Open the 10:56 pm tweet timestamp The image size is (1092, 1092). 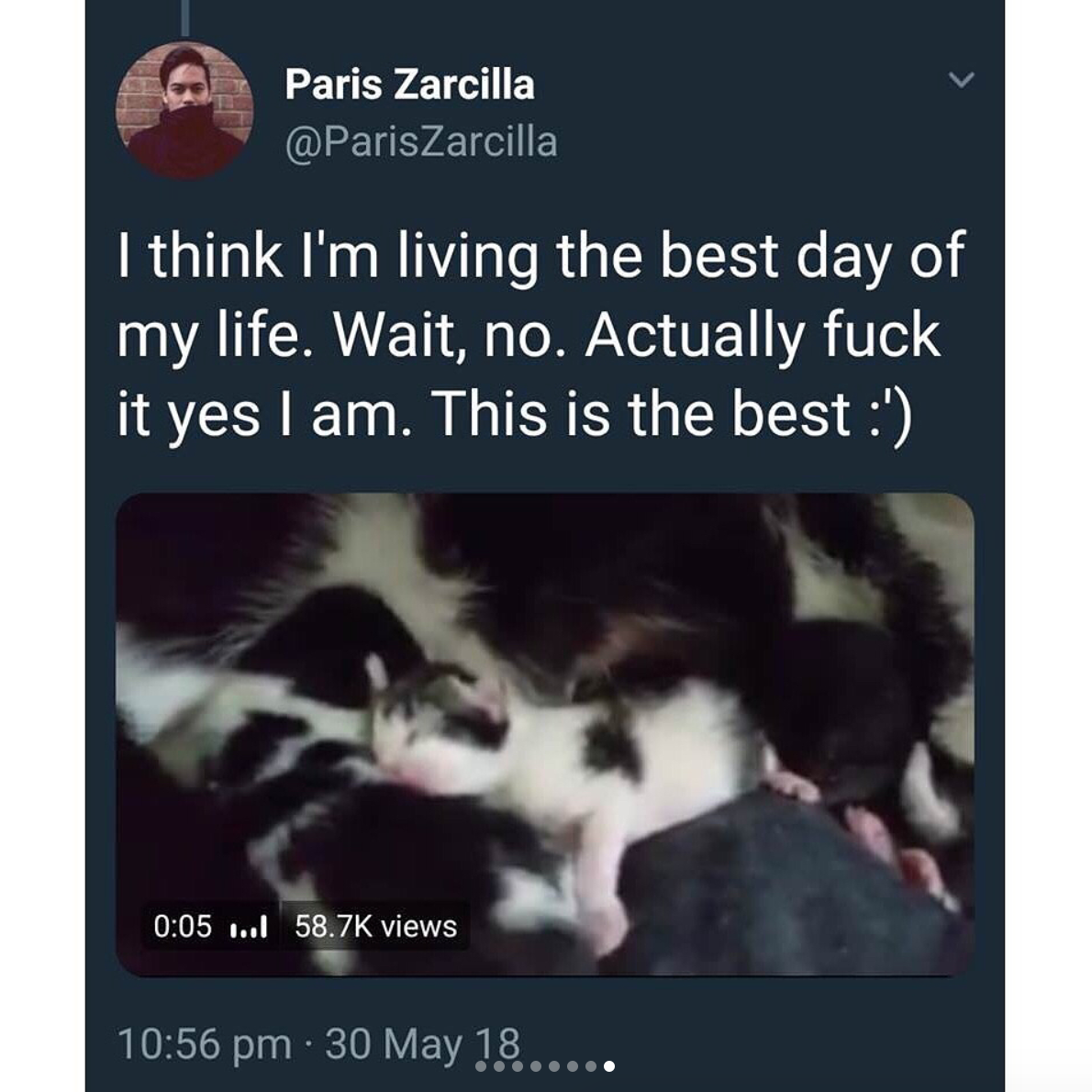point(204,1044)
